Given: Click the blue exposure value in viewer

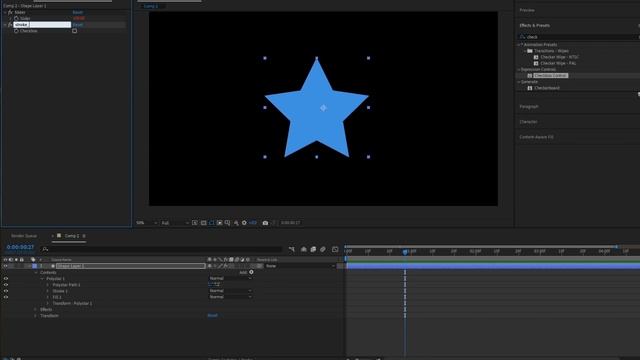Looking at the screenshot, I should click(253, 223).
